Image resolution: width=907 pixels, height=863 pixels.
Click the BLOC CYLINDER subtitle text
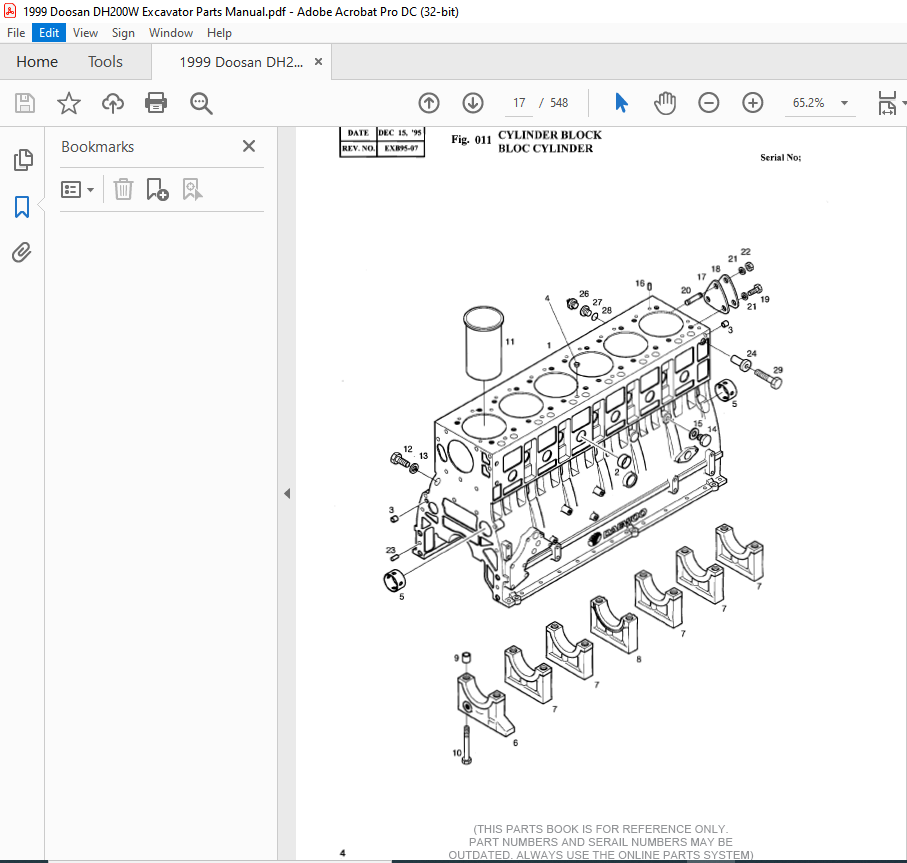click(545, 149)
